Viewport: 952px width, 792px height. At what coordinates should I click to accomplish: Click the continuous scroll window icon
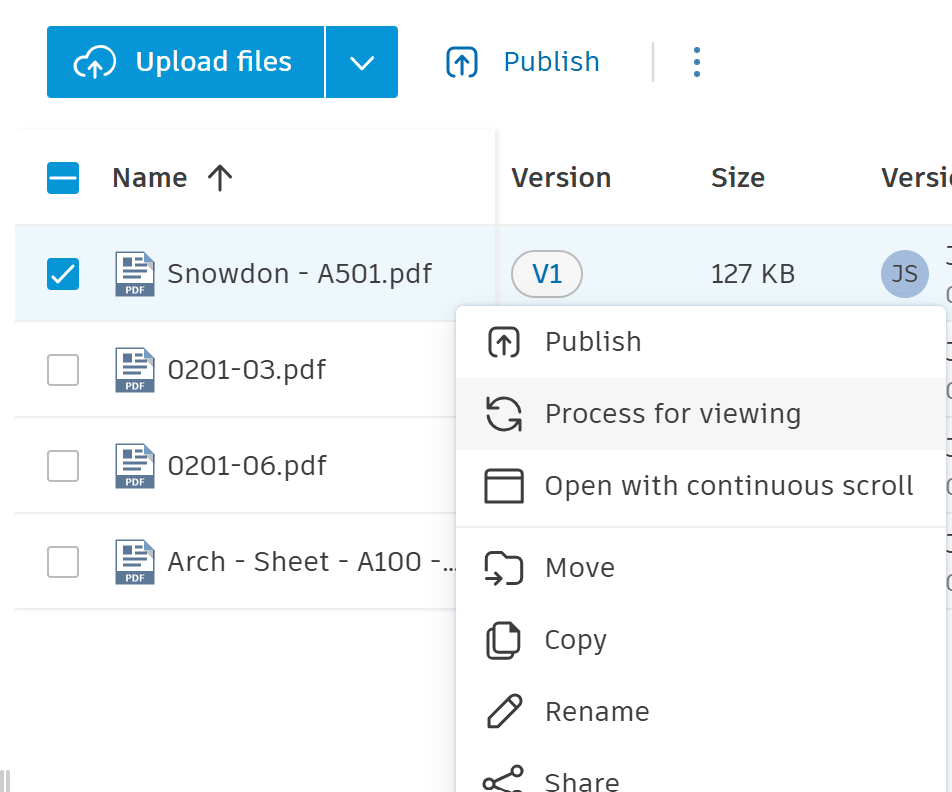[503, 486]
